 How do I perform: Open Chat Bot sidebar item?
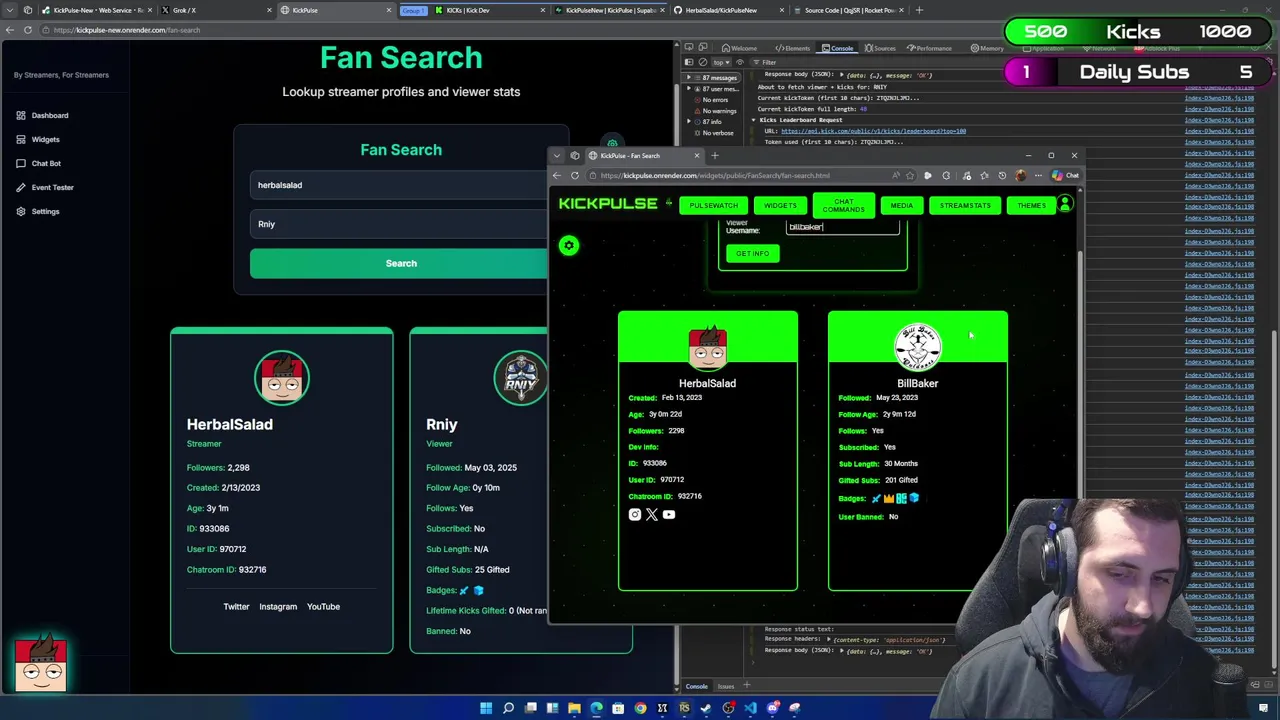38,163
